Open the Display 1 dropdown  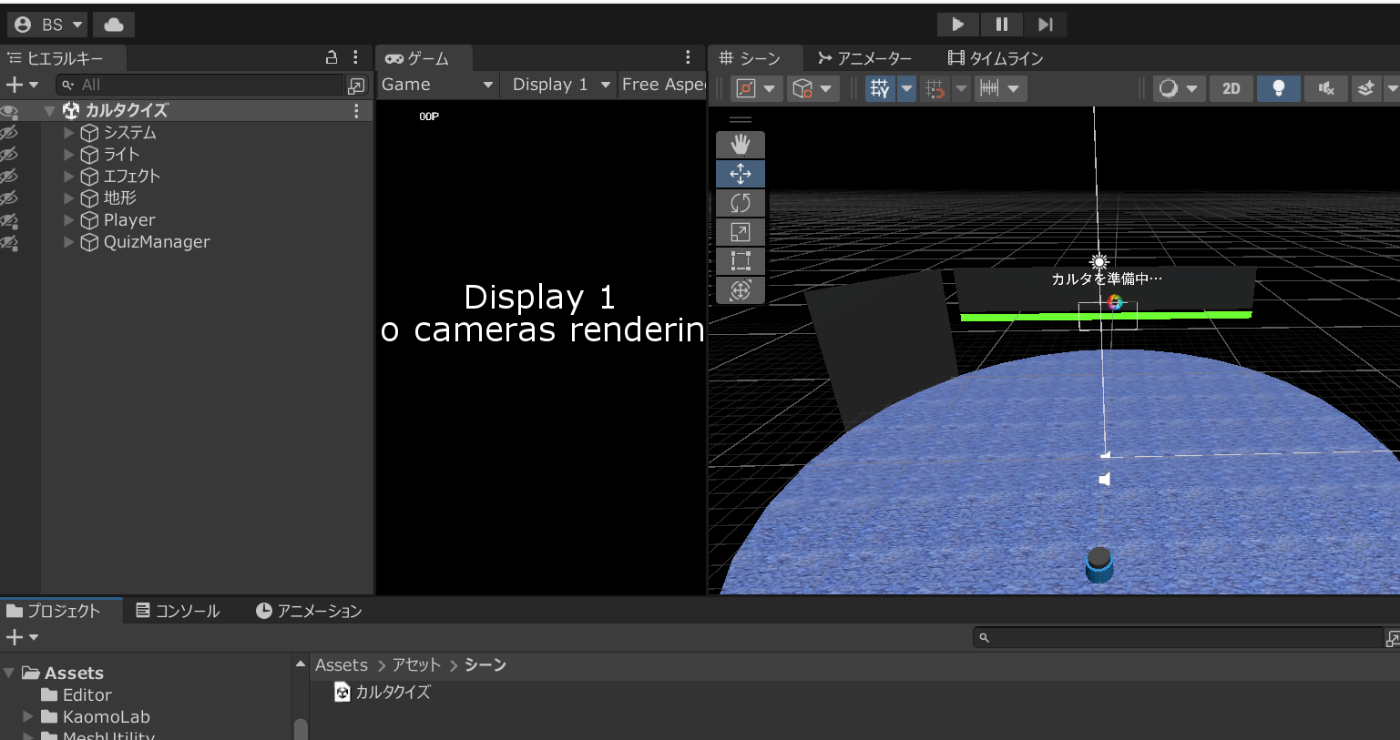tap(561, 85)
